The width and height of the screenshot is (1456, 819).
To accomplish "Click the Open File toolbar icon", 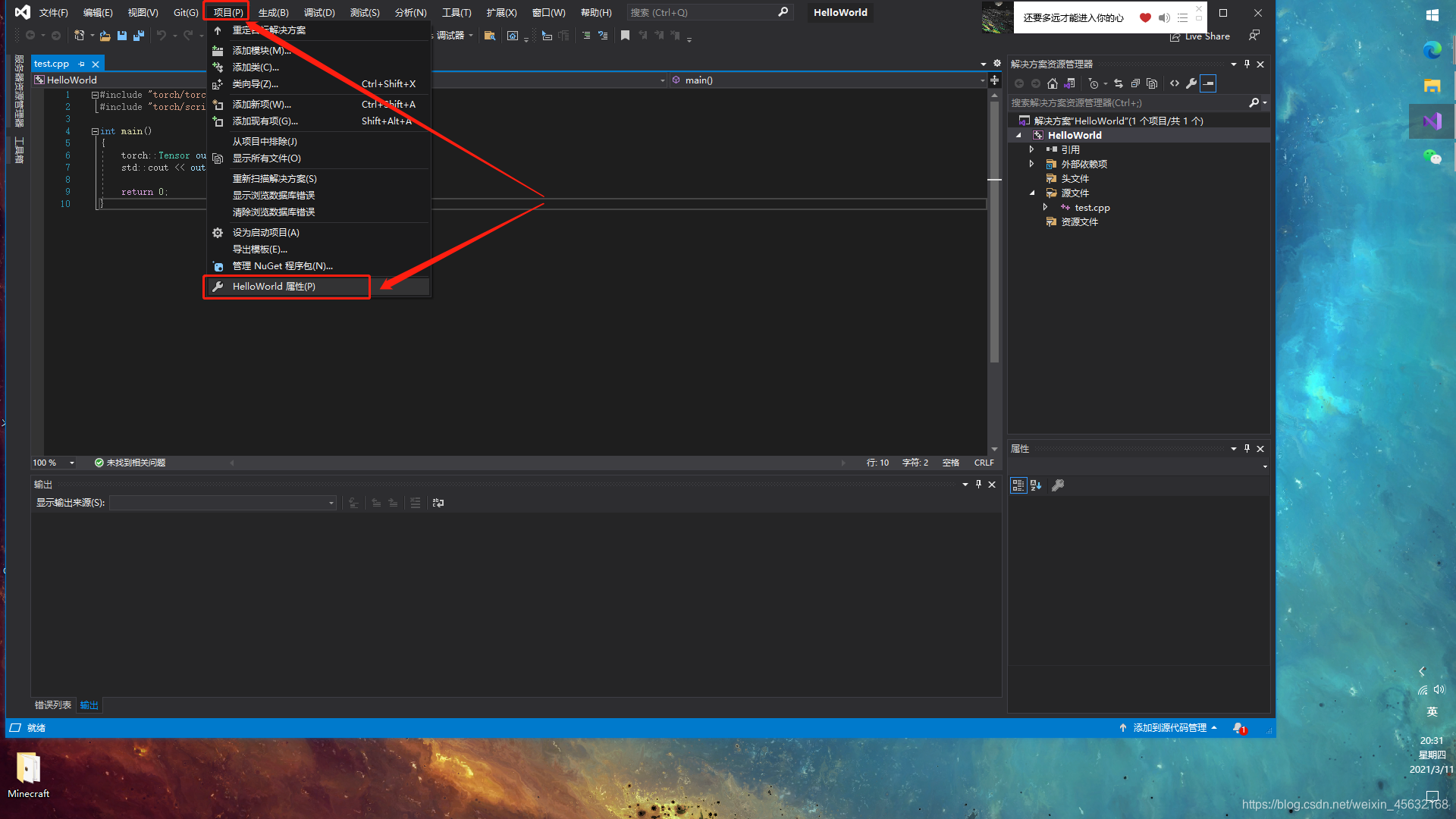I will pyautogui.click(x=105, y=36).
